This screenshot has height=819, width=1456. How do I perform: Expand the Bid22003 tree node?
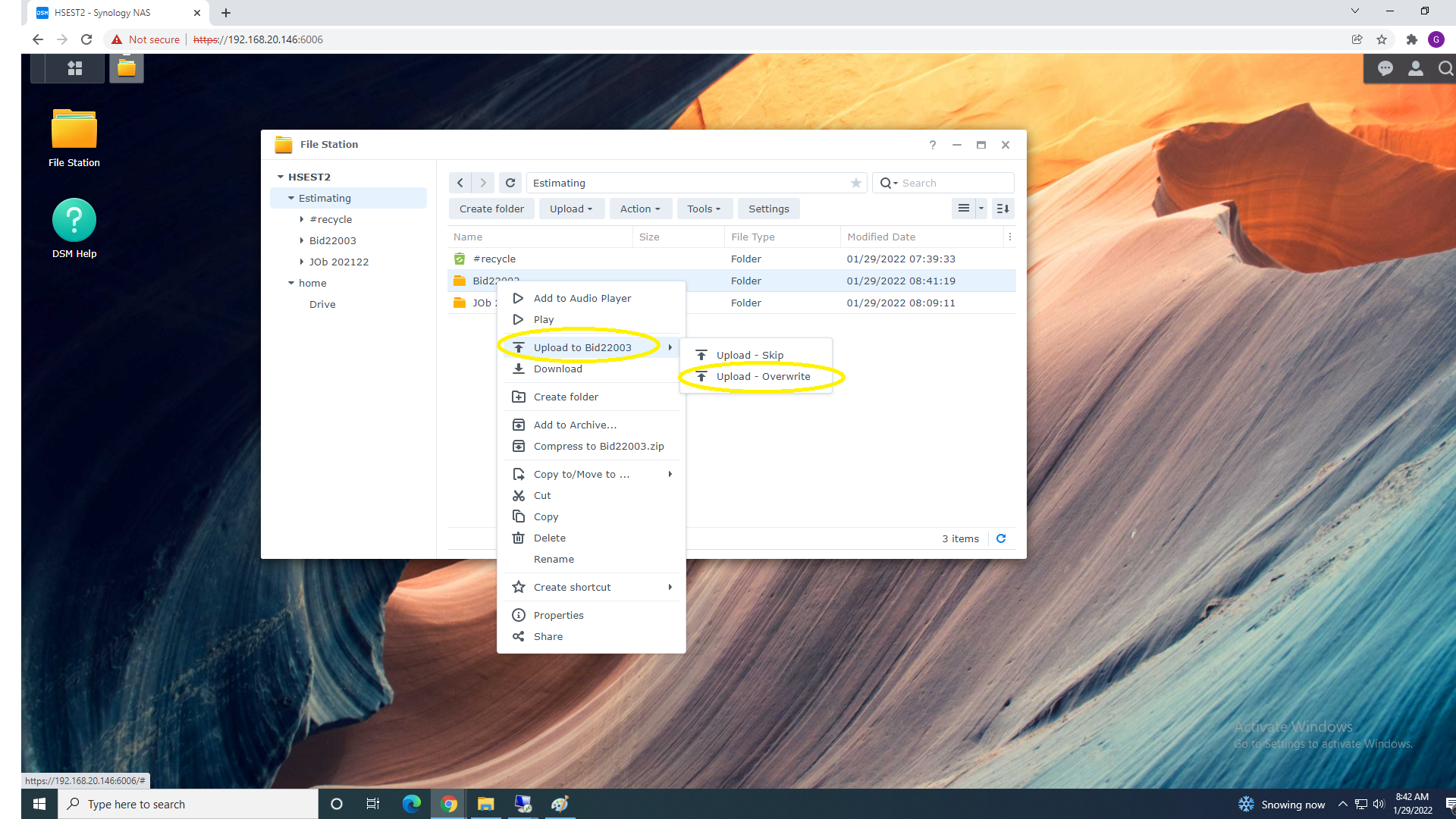[x=302, y=240]
